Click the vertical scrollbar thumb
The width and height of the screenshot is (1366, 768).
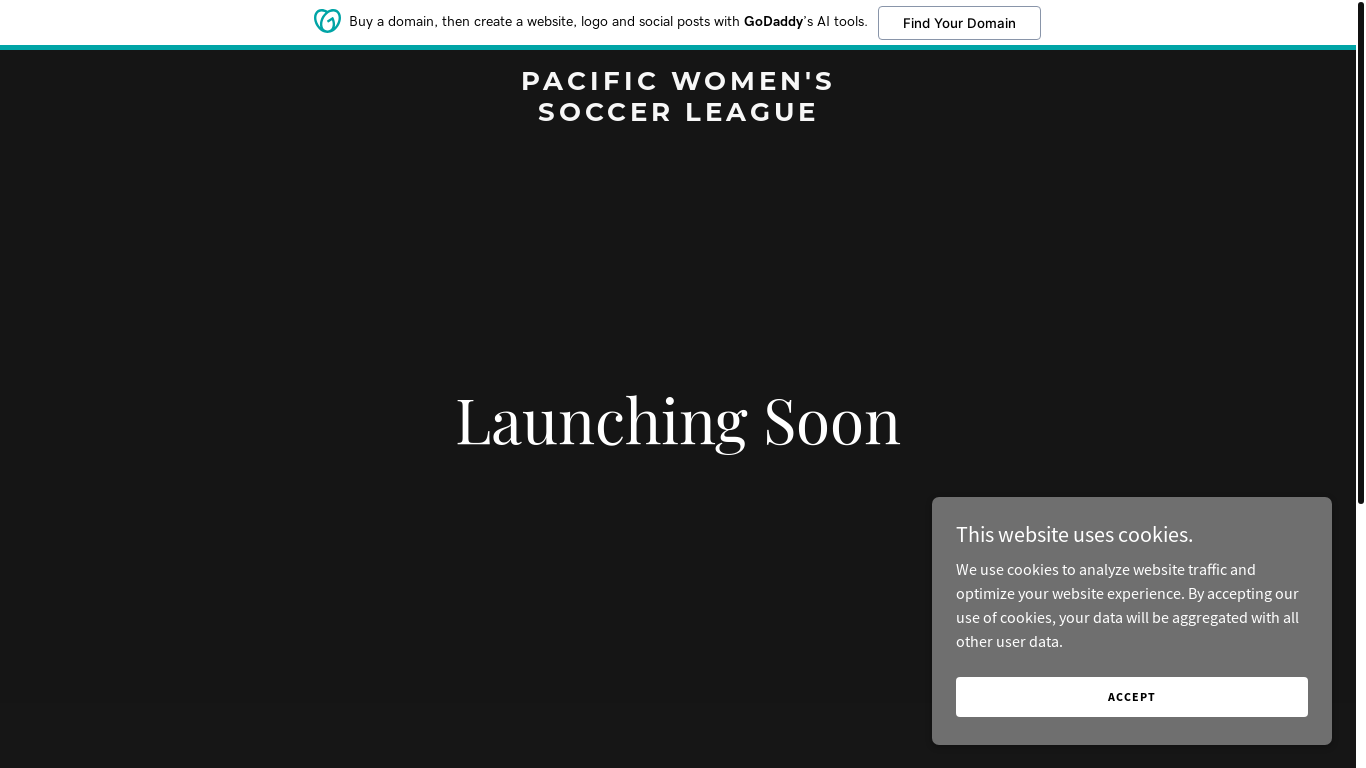pos(1360,252)
